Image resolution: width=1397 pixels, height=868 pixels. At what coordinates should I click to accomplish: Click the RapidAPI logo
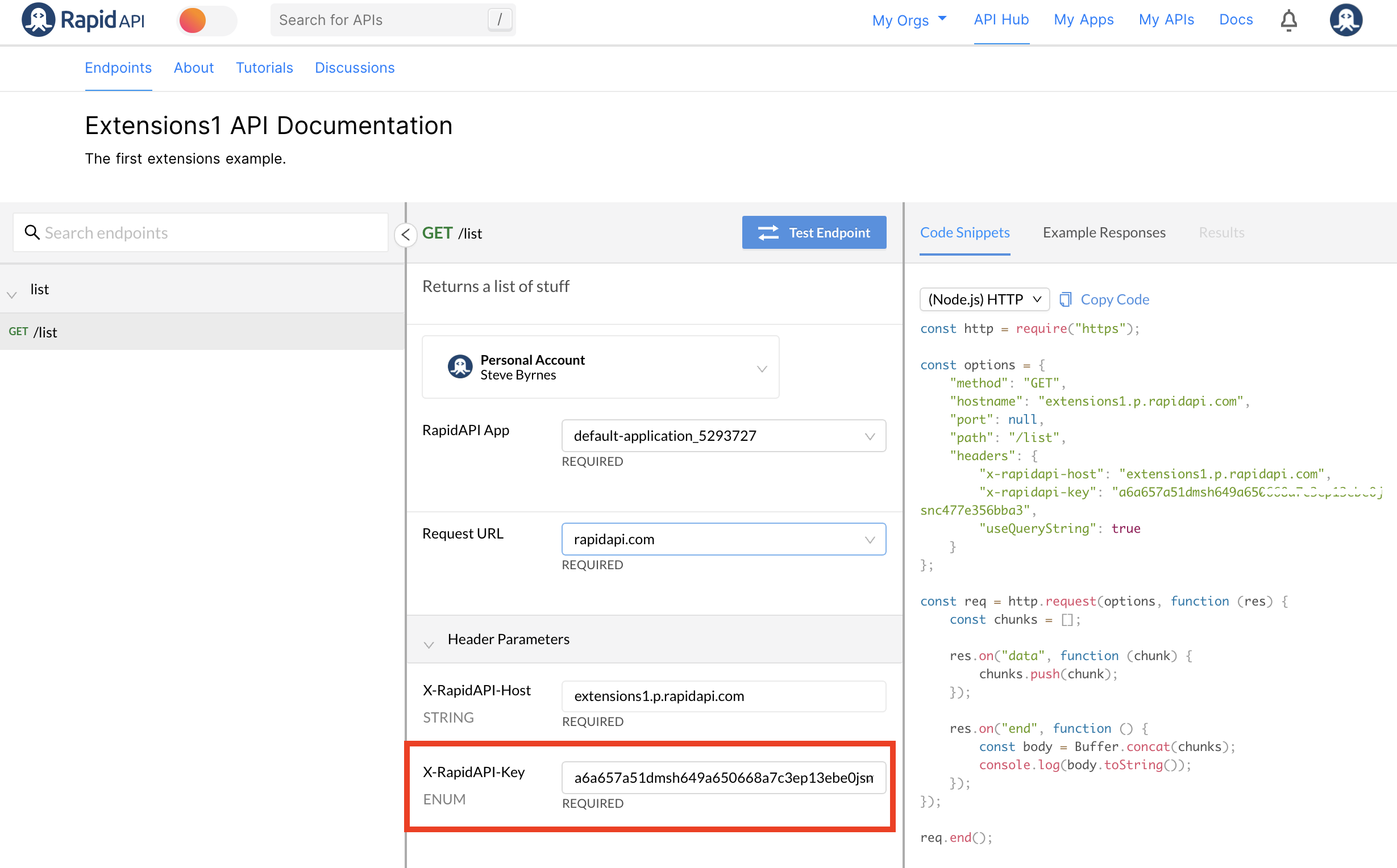tap(83, 19)
